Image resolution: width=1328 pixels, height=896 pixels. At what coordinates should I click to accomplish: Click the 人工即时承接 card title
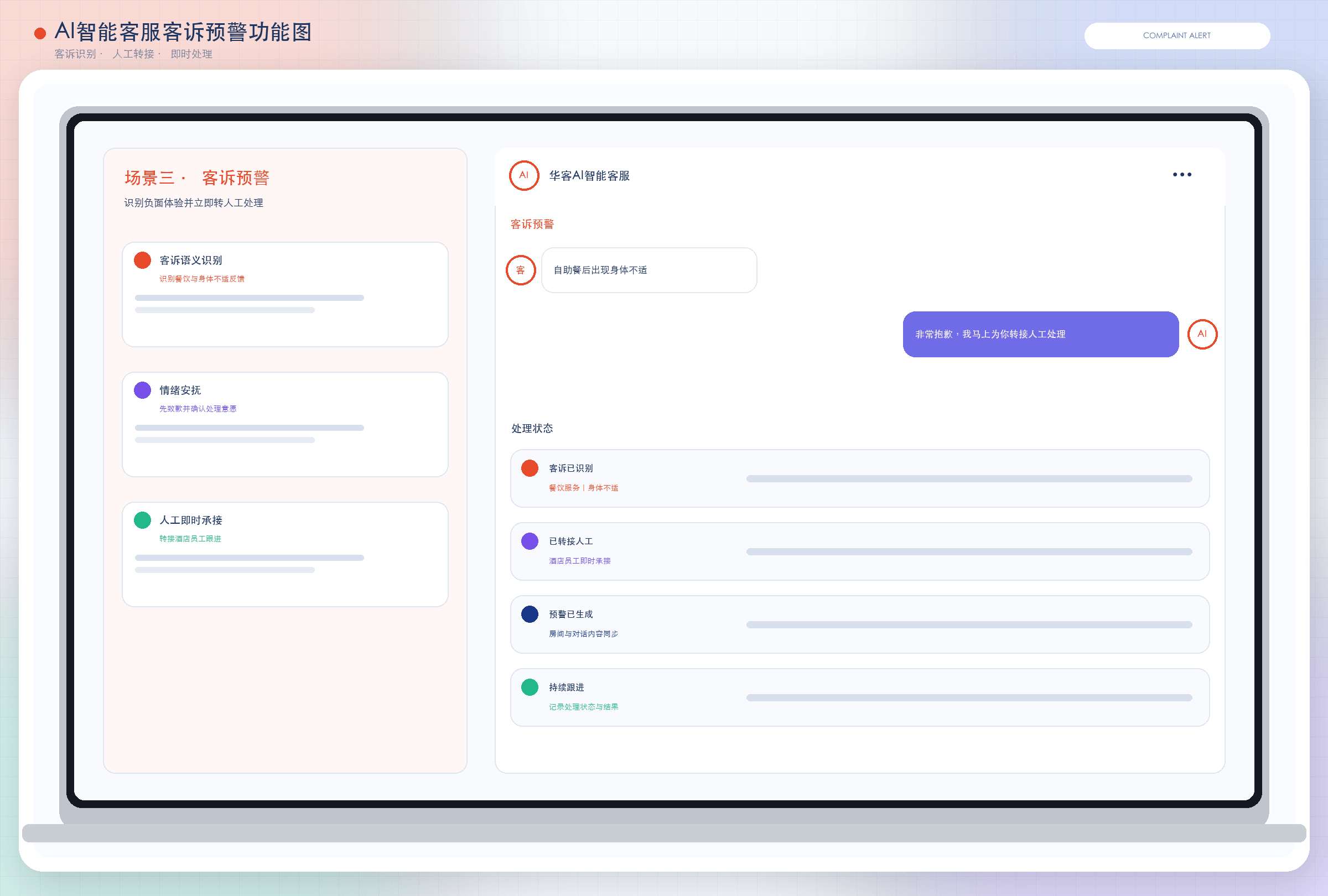tap(191, 520)
